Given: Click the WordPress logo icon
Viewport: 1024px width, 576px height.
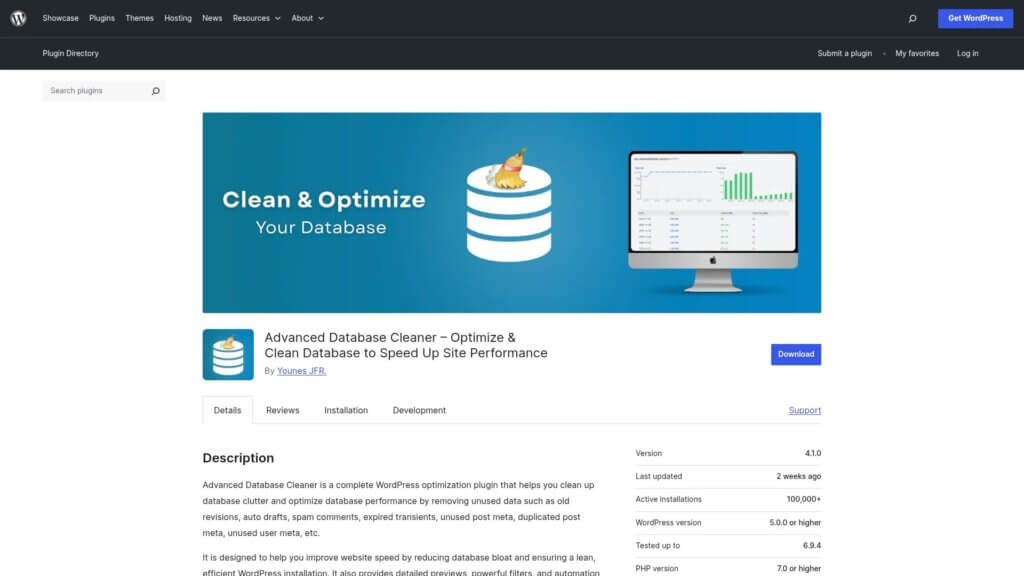Looking at the screenshot, I should click(x=18, y=18).
